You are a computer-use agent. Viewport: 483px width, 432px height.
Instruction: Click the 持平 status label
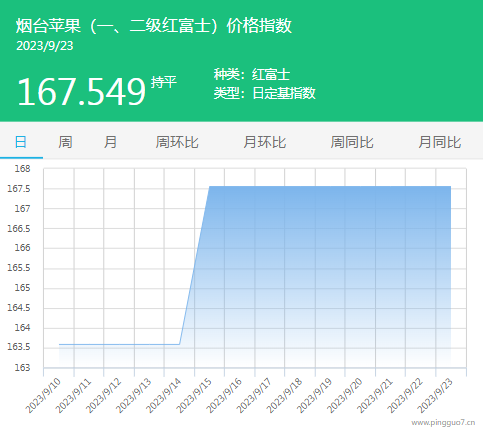(x=163, y=82)
